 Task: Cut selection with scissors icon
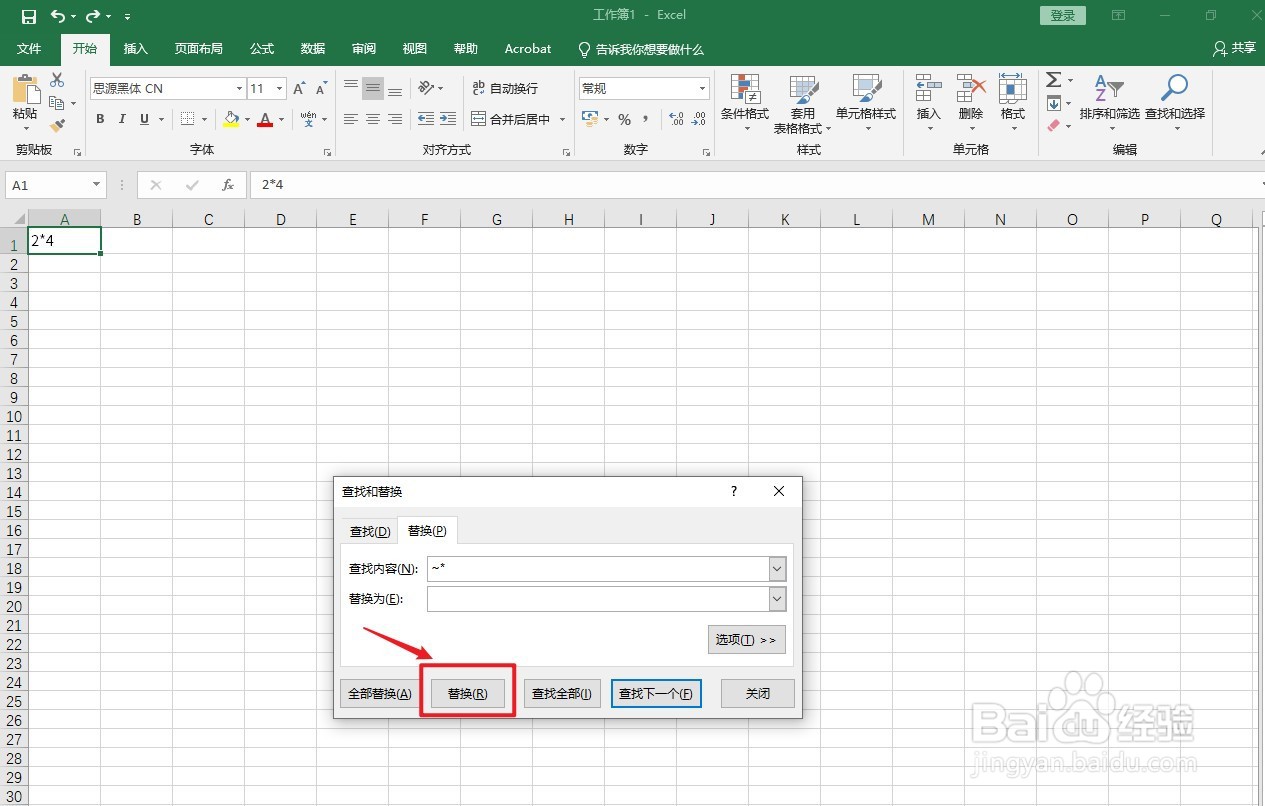(x=57, y=80)
